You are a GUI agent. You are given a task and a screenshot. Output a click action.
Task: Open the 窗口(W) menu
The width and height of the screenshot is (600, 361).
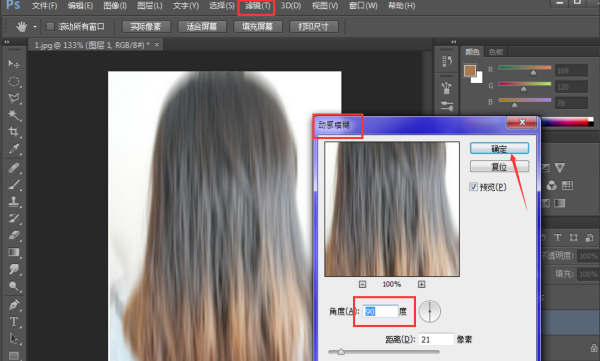363,6
